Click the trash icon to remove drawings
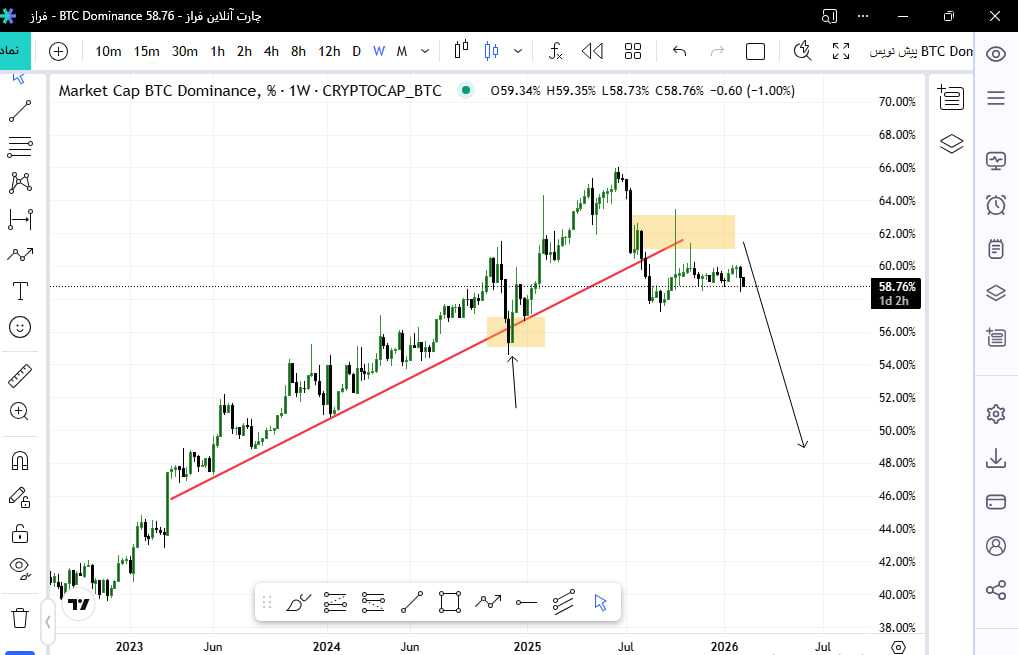 click(x=19, y=617)
